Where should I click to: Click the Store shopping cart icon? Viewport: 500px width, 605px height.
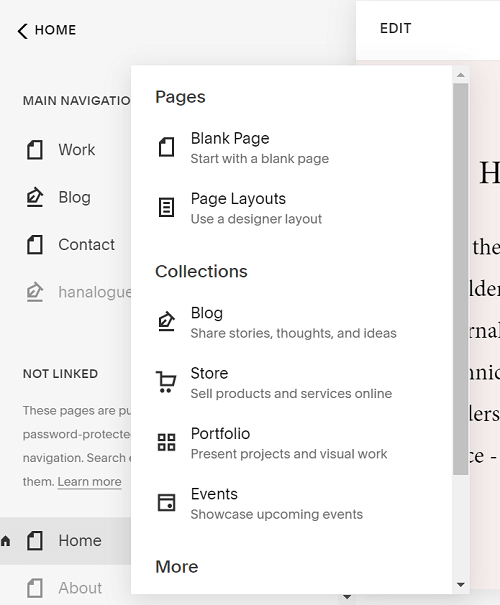click(x=166, y=382)
